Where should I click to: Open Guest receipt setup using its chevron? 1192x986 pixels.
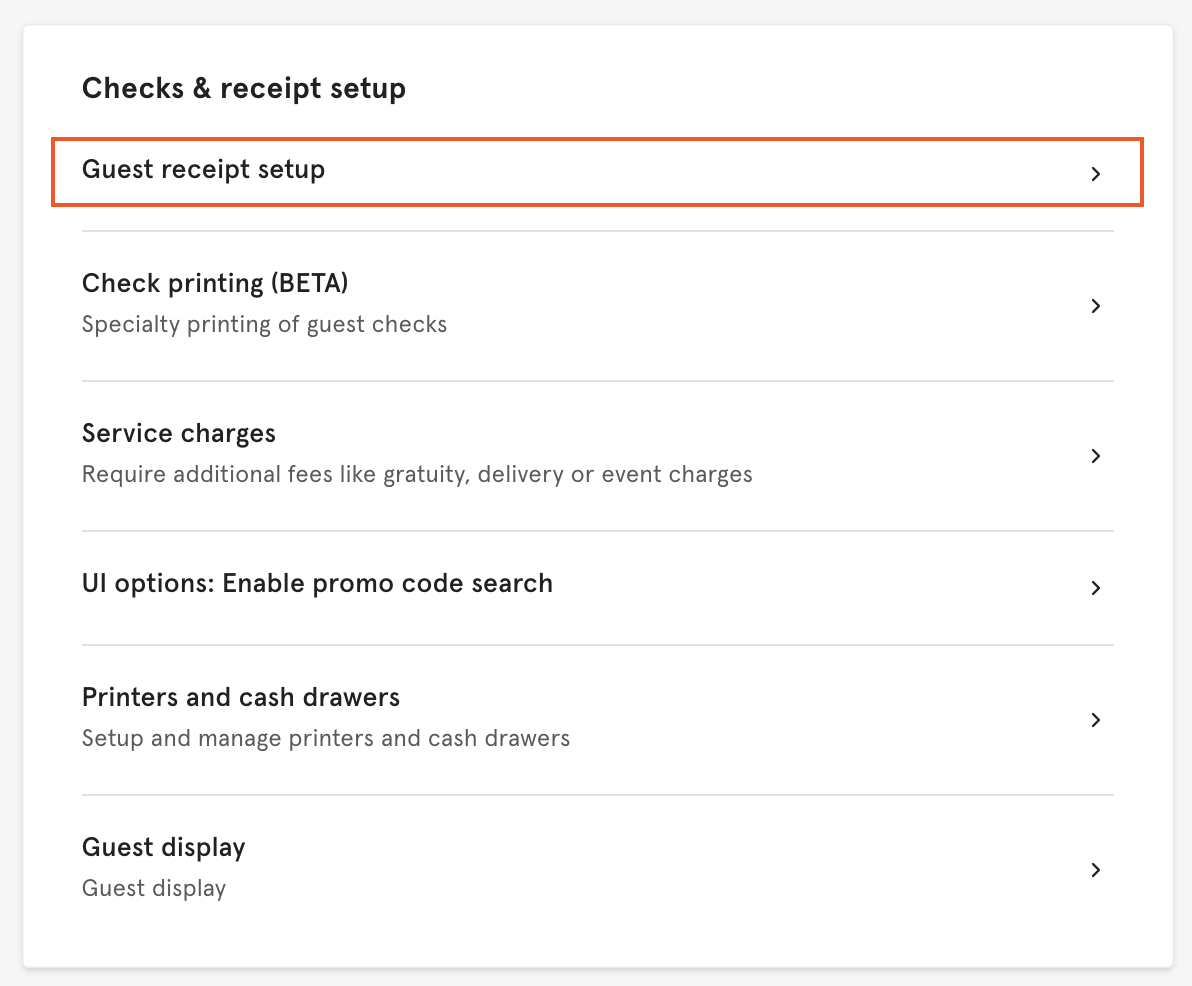coord(1096,173)
